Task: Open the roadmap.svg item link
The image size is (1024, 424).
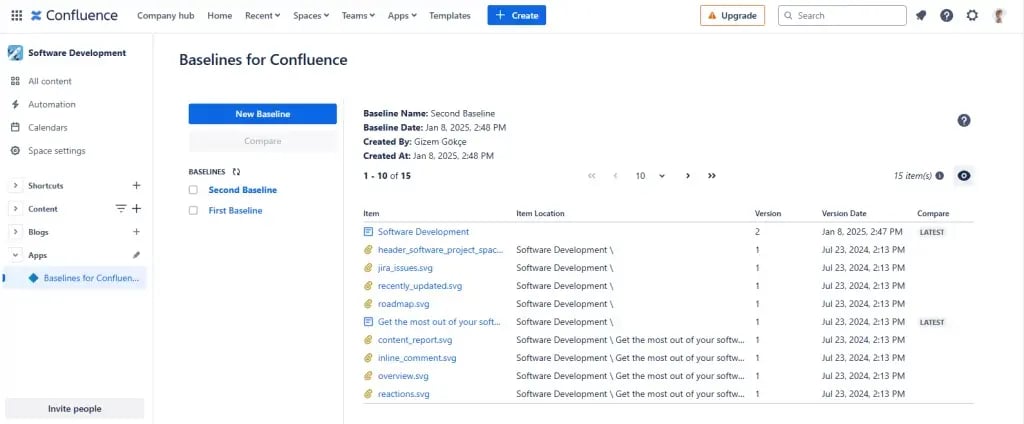Action: 403,304
